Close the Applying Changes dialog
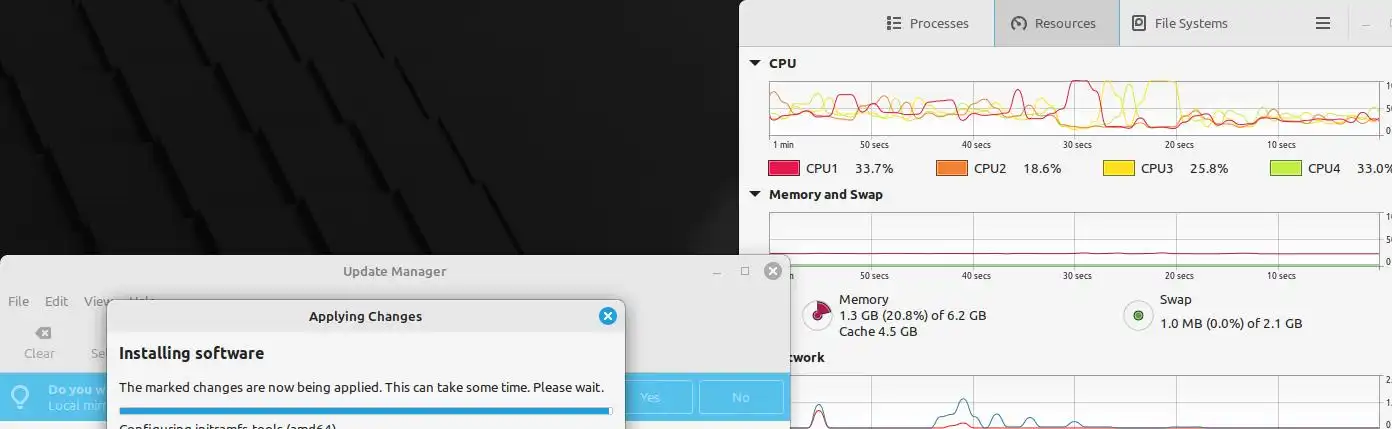1392x429 pixels. click(x=607, y=316)
